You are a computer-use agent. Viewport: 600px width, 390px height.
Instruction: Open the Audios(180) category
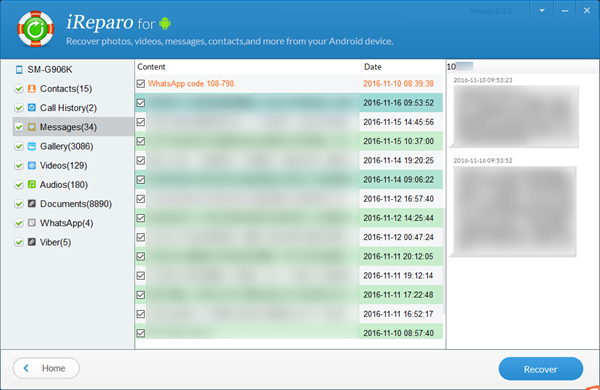64,184
